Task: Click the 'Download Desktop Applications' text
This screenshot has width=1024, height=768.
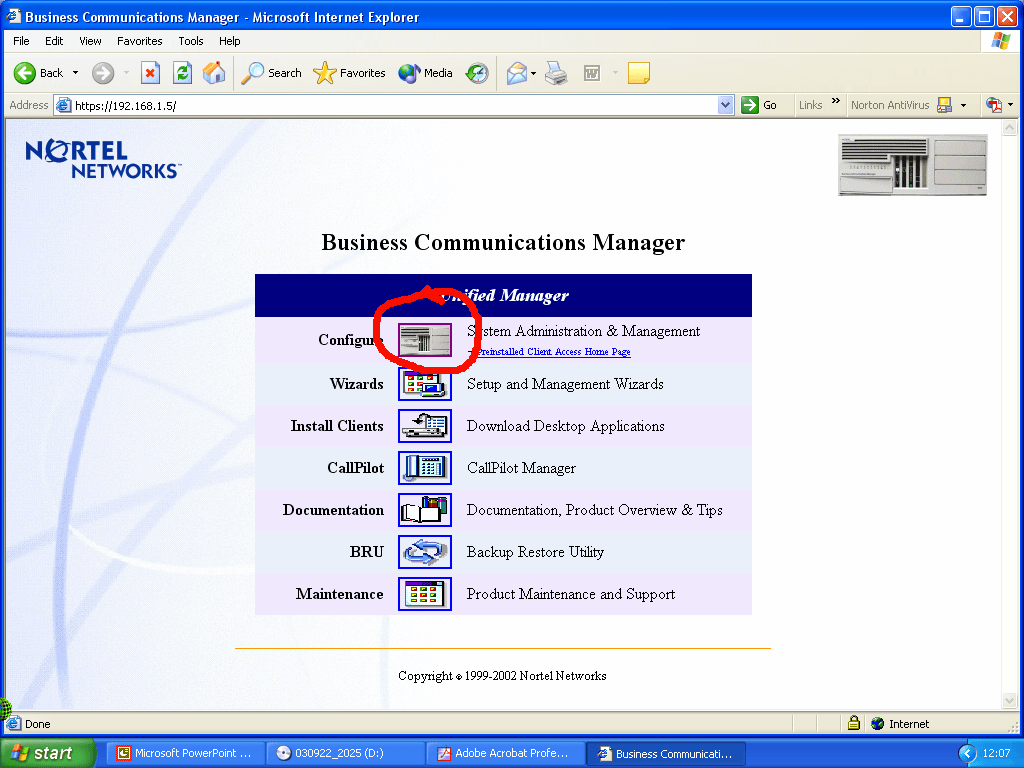Action: [566, 426]
